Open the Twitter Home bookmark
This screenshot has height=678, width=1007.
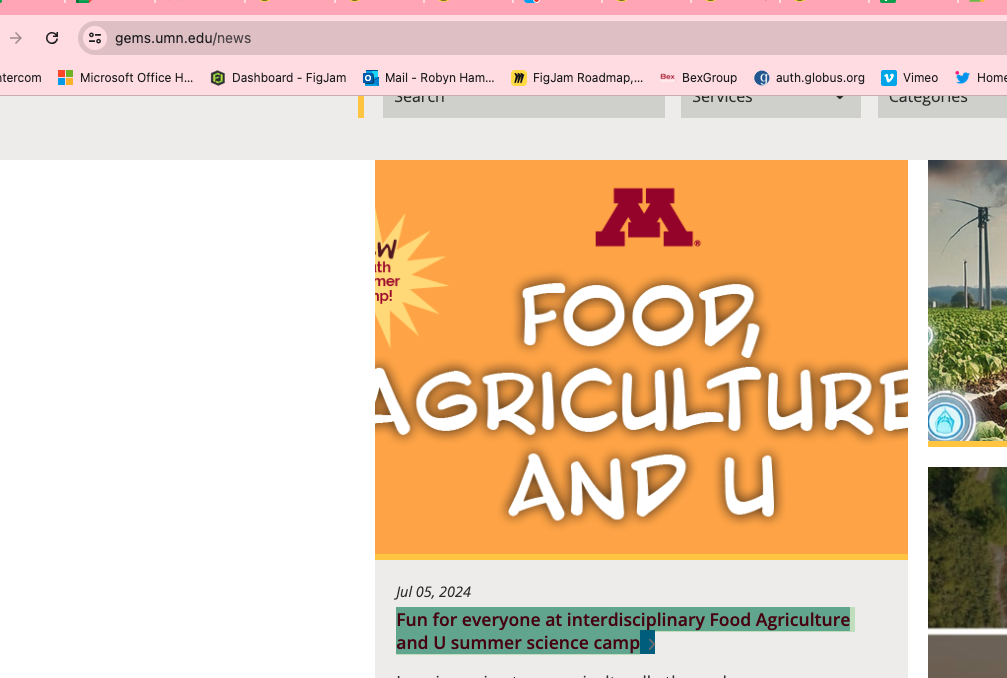click(x=980, y=77)
